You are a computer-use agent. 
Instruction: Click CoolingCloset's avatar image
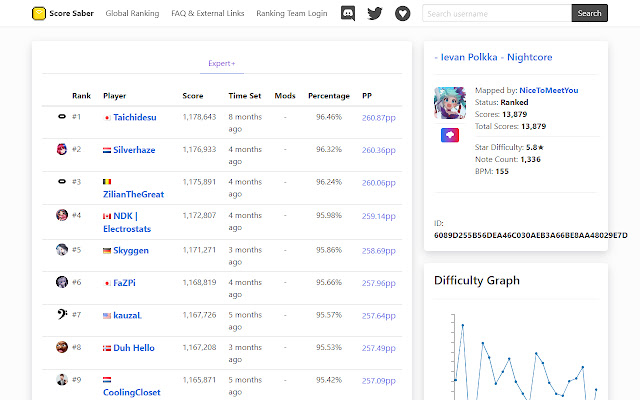[x=62, y=380]
